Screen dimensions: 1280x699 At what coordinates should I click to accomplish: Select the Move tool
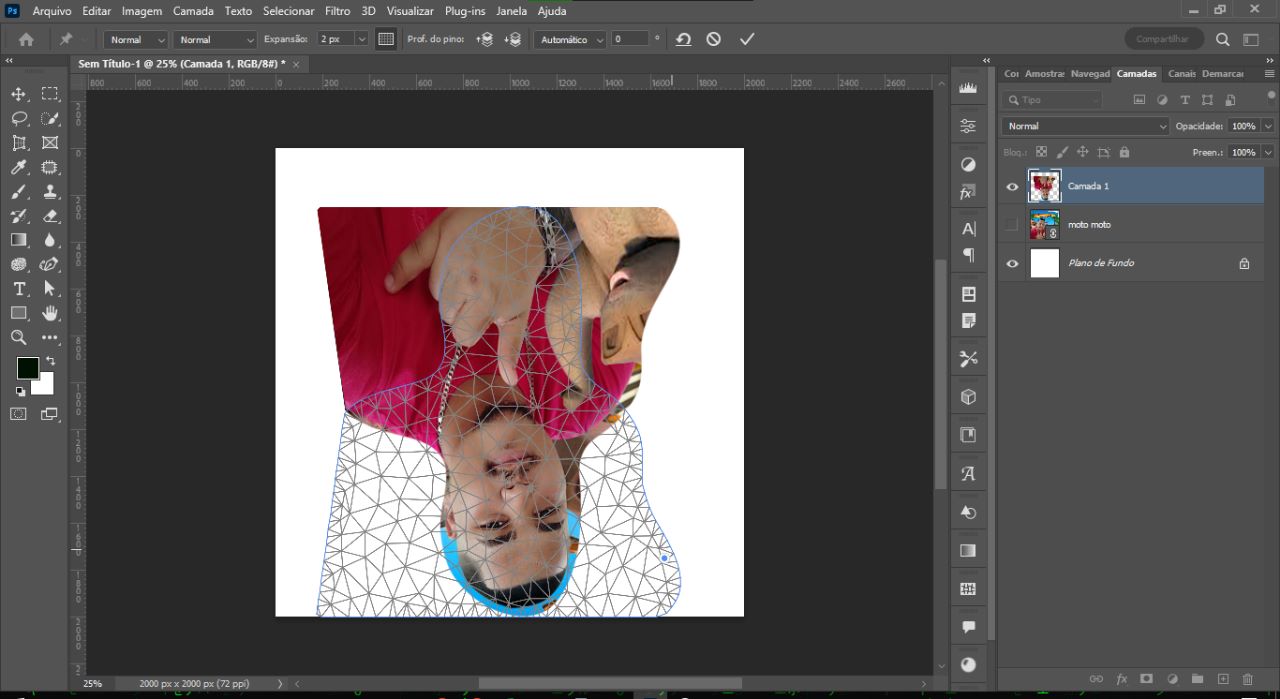pyautogui.click(x=18, y=93)
